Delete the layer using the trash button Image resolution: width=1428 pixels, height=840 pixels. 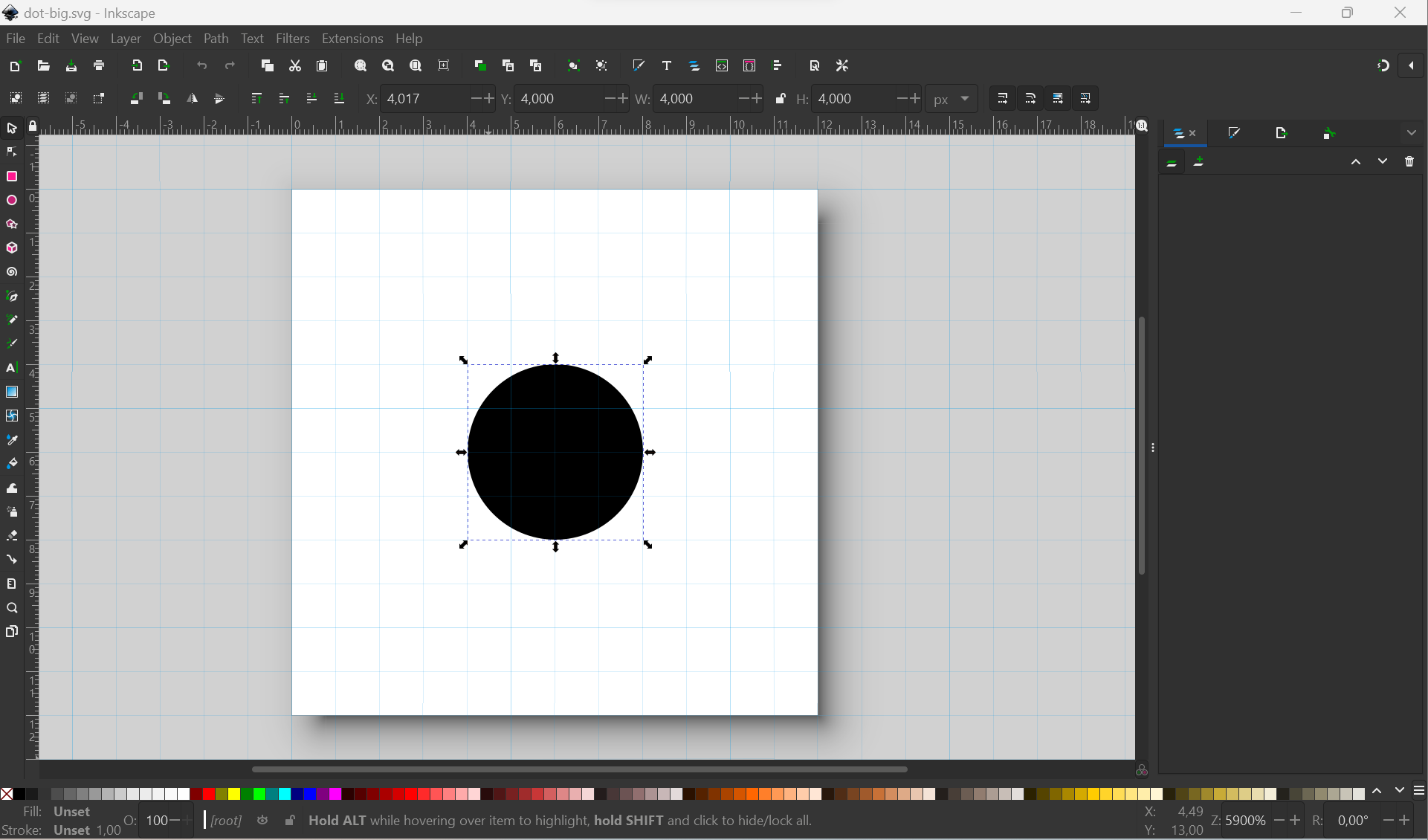1410,161
